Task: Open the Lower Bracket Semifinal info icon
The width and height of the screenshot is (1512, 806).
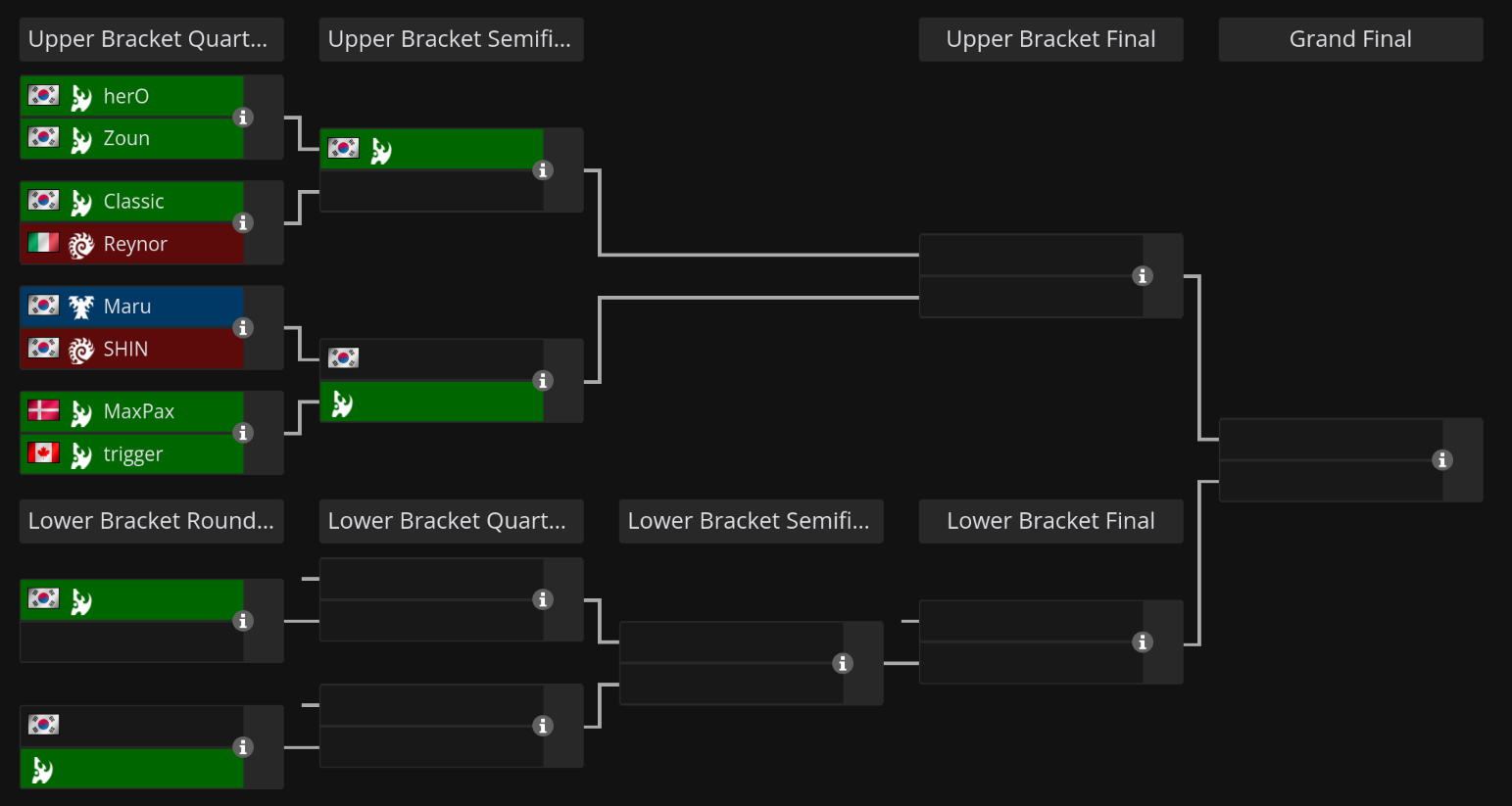Action: point(842,664)
